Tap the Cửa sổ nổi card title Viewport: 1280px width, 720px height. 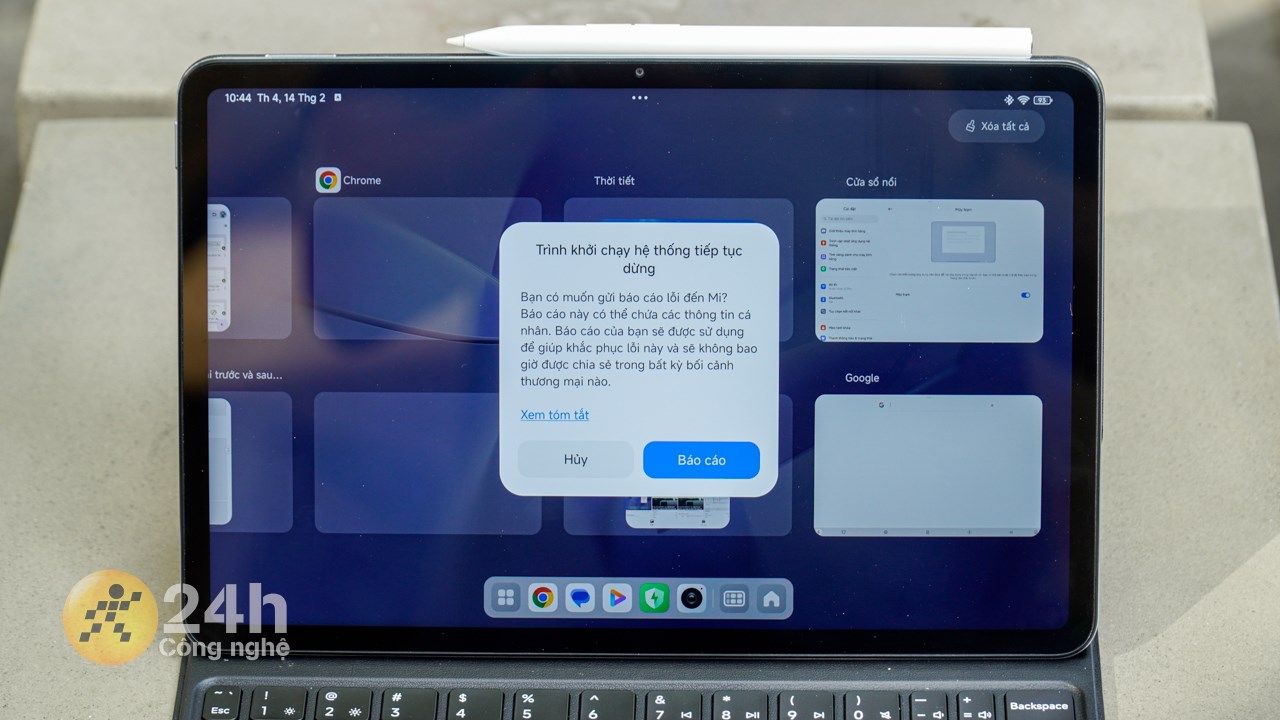[x=871, y=182]
